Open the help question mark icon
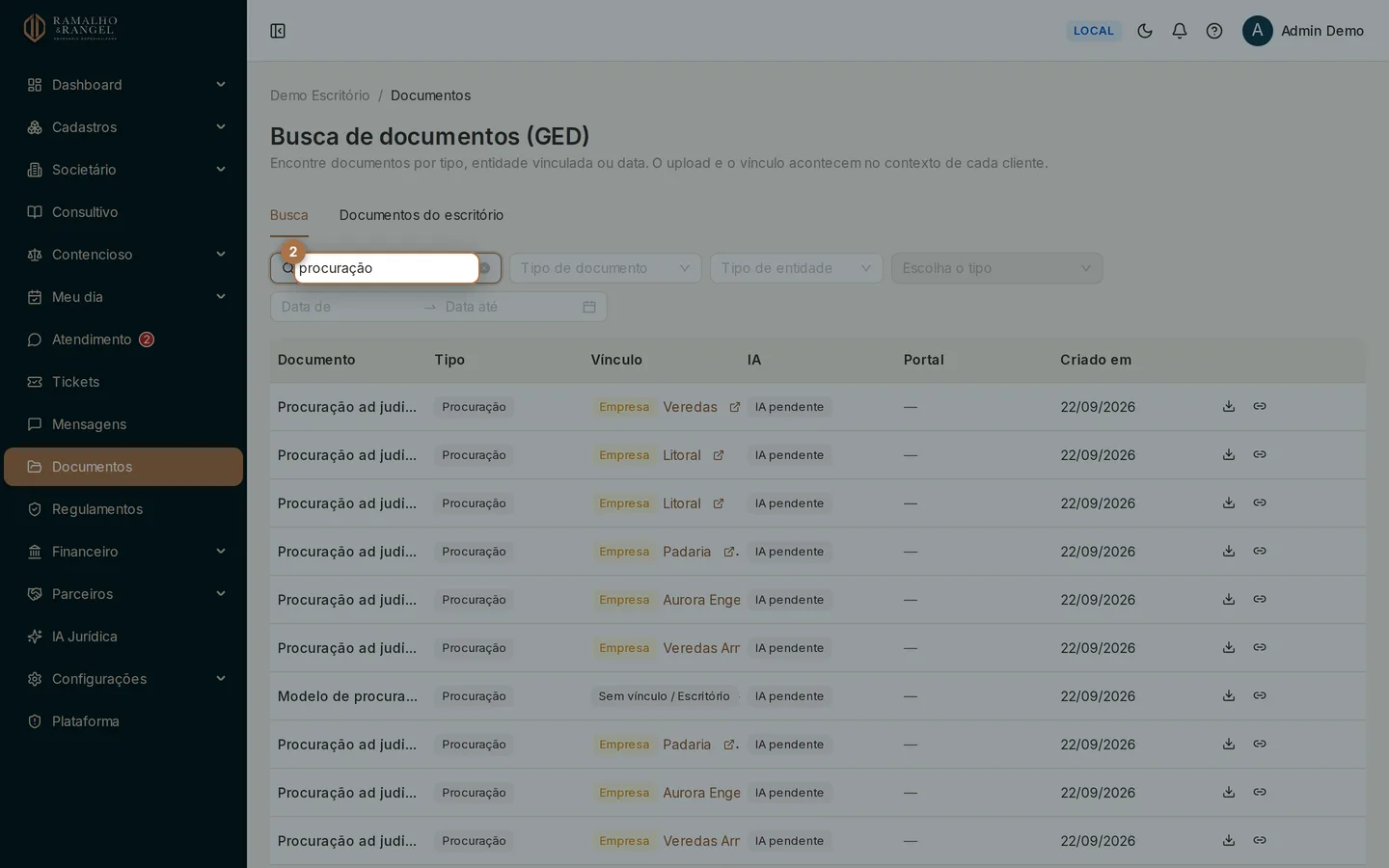The image size is (1389, 868). 1214,31
